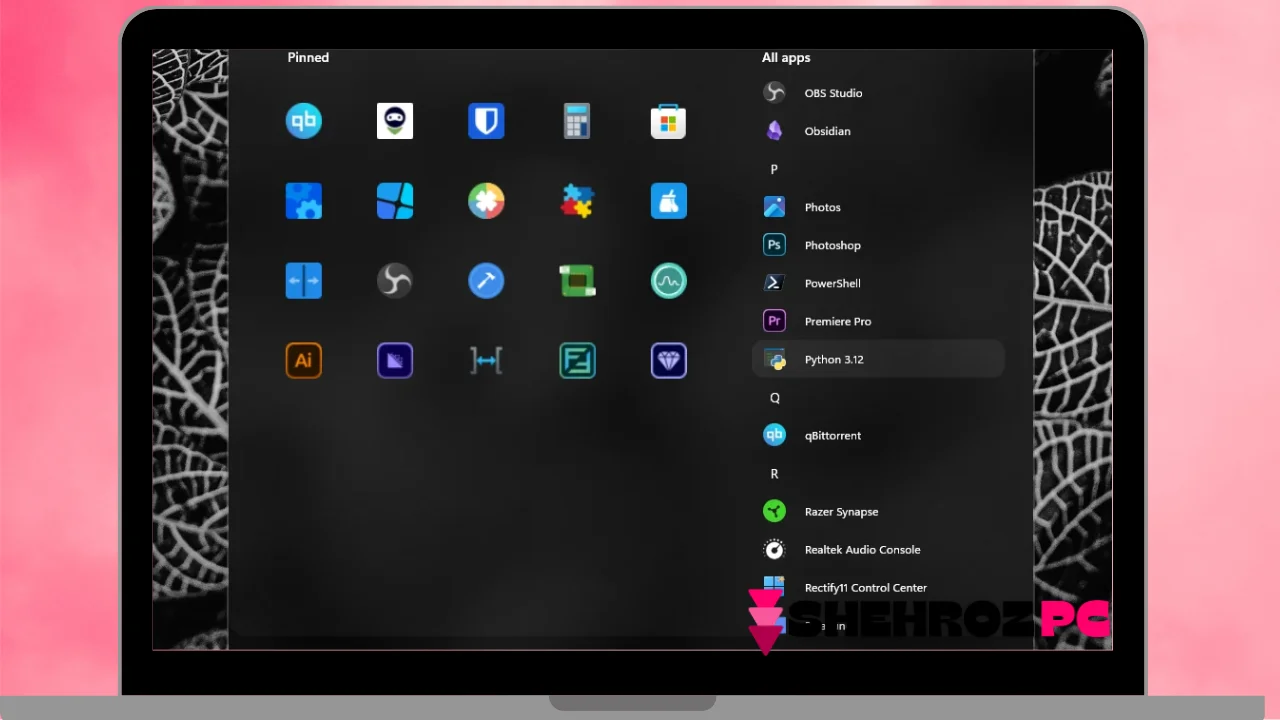Open the pinned purple gradient square icon
The image size is (1280, 720).
[x=395, y=361]
